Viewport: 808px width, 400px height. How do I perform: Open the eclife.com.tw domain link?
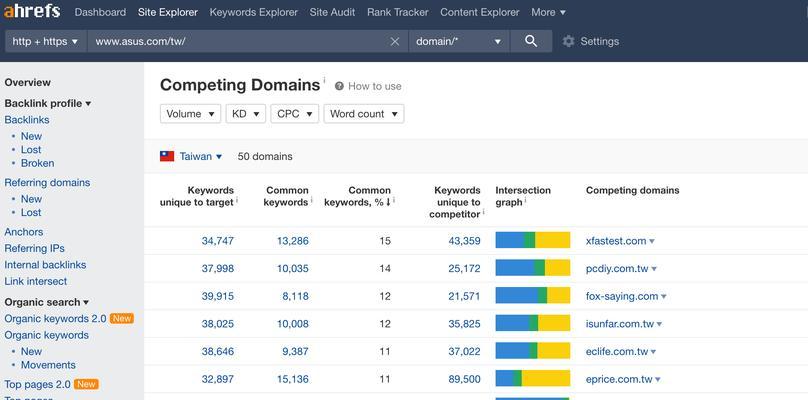click(617, 352)
